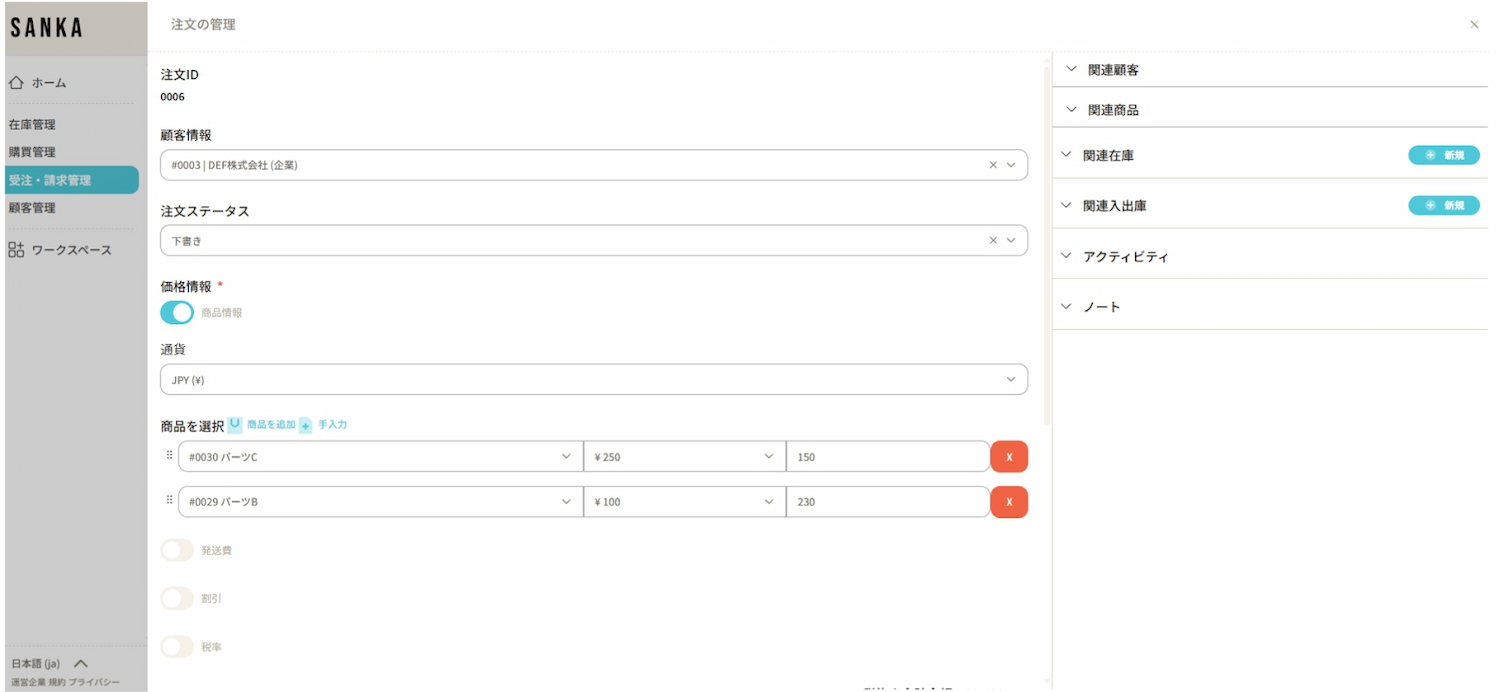Screen dimensions: 1500x692
Task: Clear the order status value
Action: 993,240
